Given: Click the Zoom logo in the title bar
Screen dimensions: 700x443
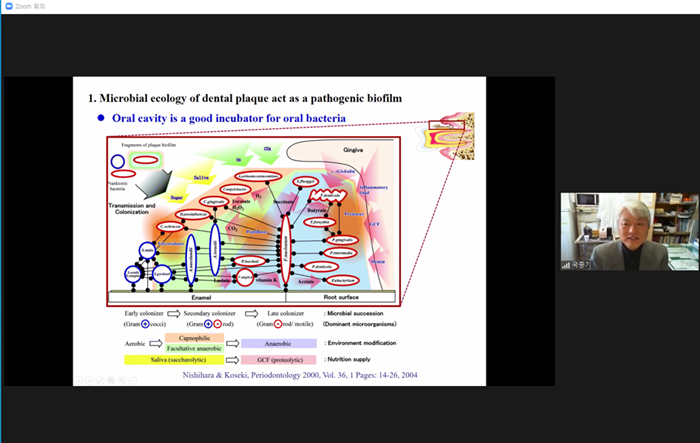Looking at the screenshot, I should pyautogui.click(x=8, y=6).
